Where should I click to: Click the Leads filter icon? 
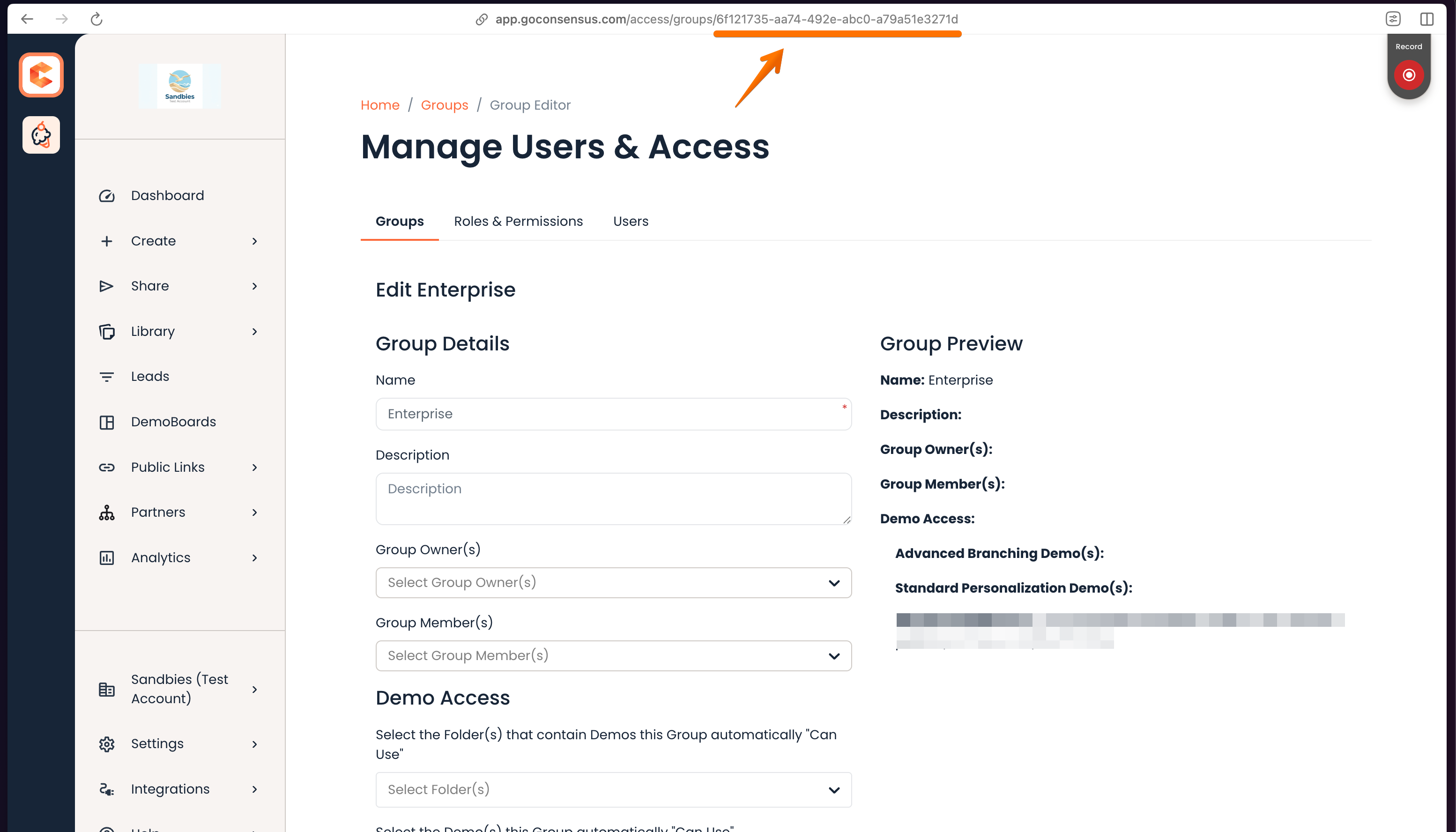point(107,377)
